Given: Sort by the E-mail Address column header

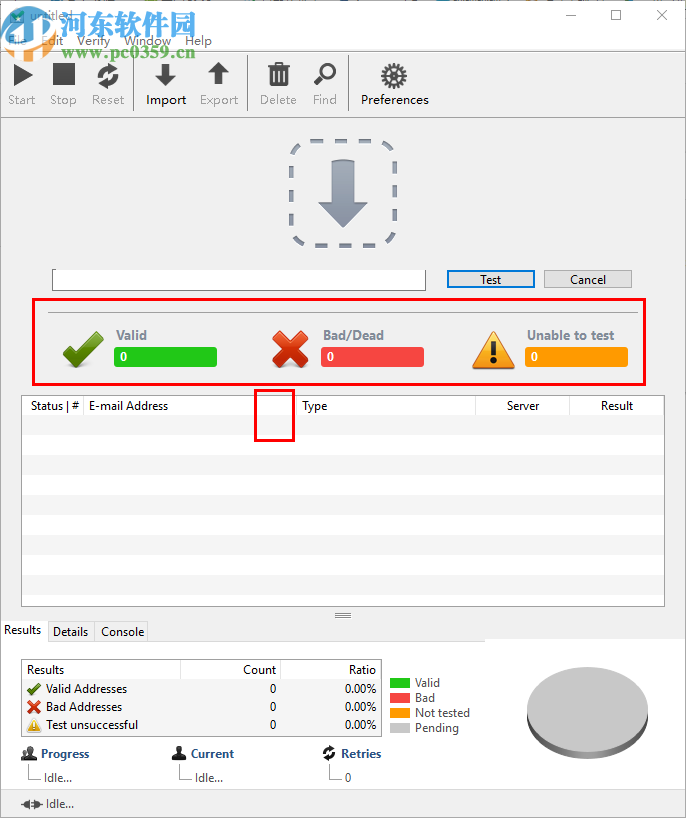Looking at the screenshot, I should coord(190,406).
